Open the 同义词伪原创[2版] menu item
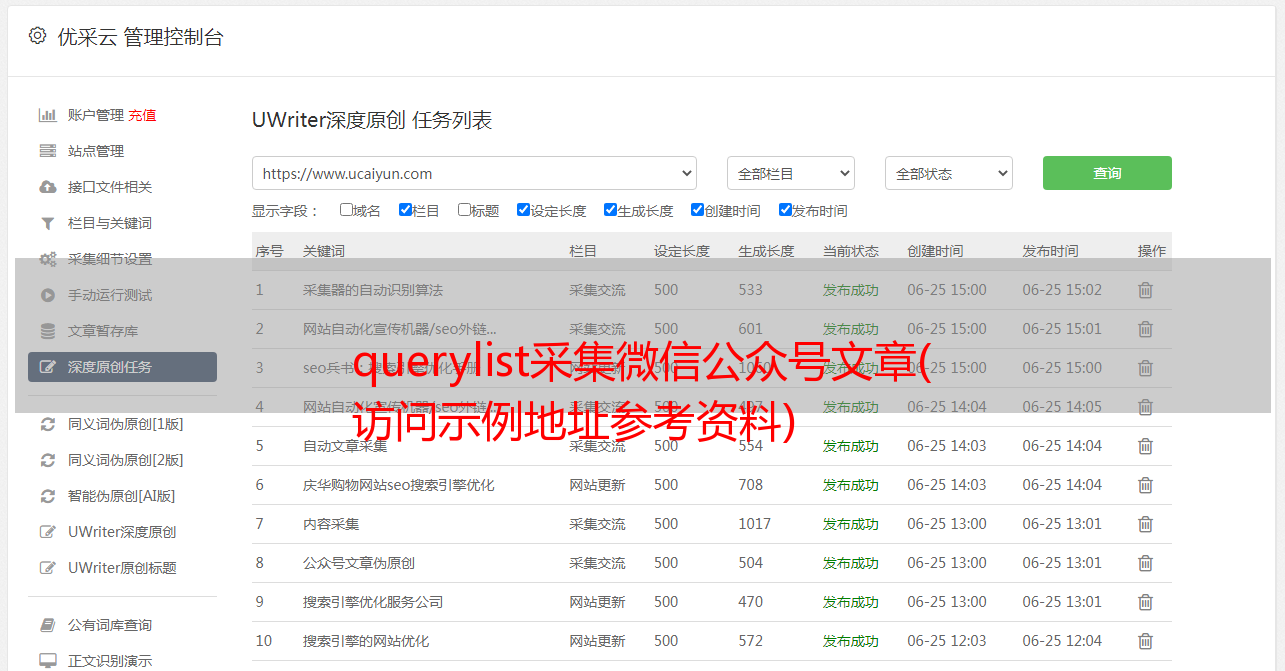Viewport: 1285px width, 671px height. 126,460
